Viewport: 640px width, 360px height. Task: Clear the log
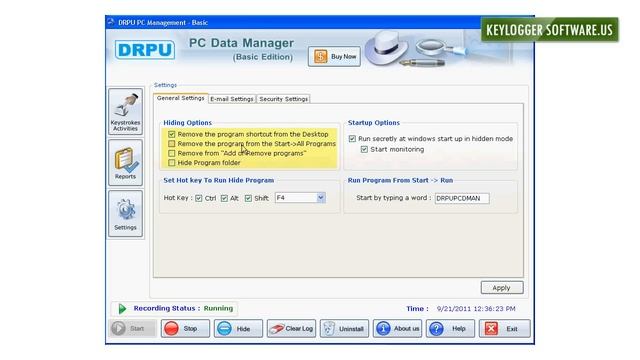pyautogui.click(x=291, y=328)
